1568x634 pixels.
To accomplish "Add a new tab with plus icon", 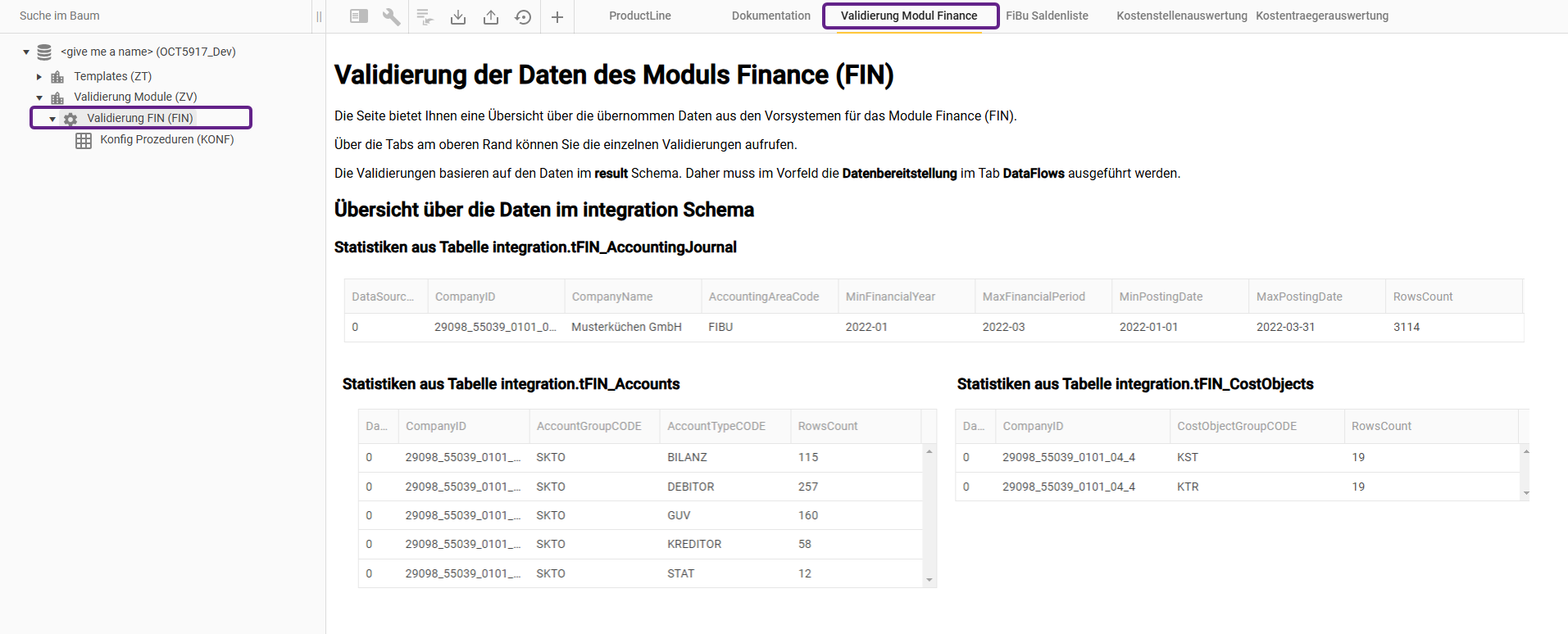I will tap(557, 16).
